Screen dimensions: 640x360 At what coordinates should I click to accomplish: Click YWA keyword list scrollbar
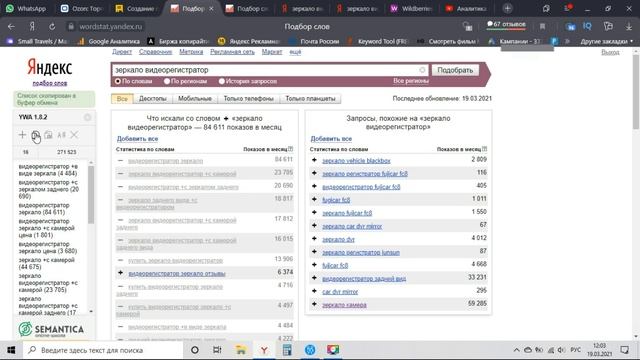tap(91, 195)
